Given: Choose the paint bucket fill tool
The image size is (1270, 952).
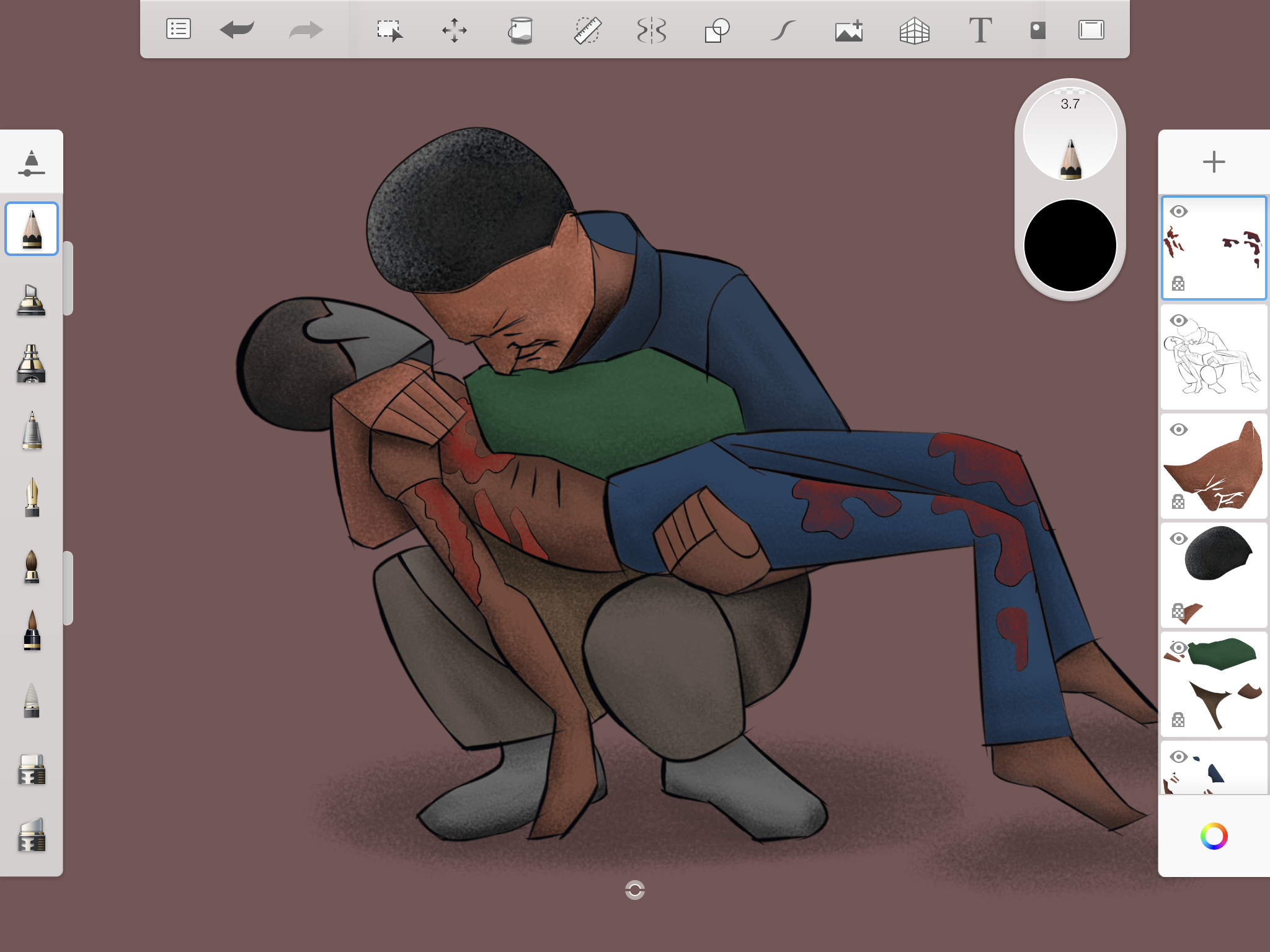Looking at the screenshot, I should tap(521, 30).
